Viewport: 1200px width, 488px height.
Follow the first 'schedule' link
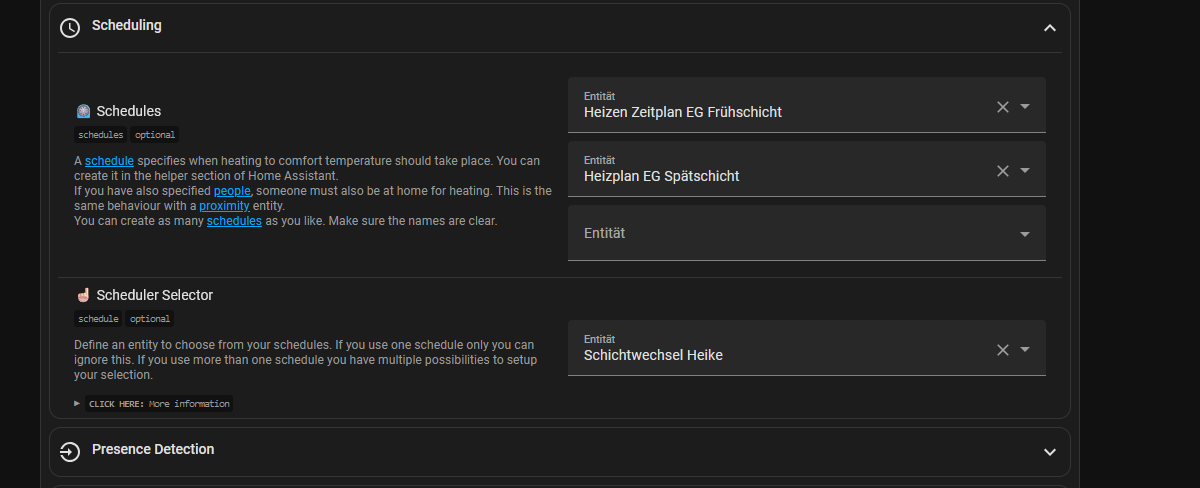point(109,161)
